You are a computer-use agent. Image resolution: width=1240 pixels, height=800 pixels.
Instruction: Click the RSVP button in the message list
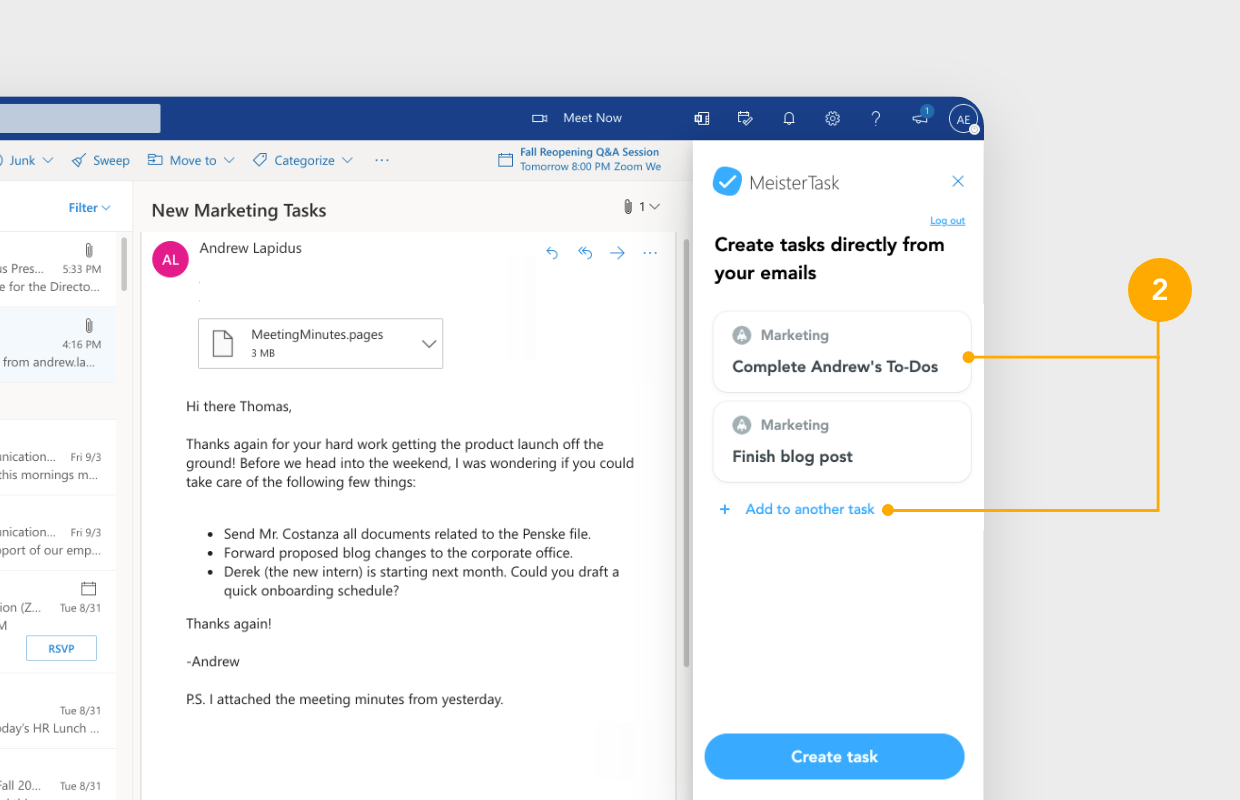click(x=61, y=648)
